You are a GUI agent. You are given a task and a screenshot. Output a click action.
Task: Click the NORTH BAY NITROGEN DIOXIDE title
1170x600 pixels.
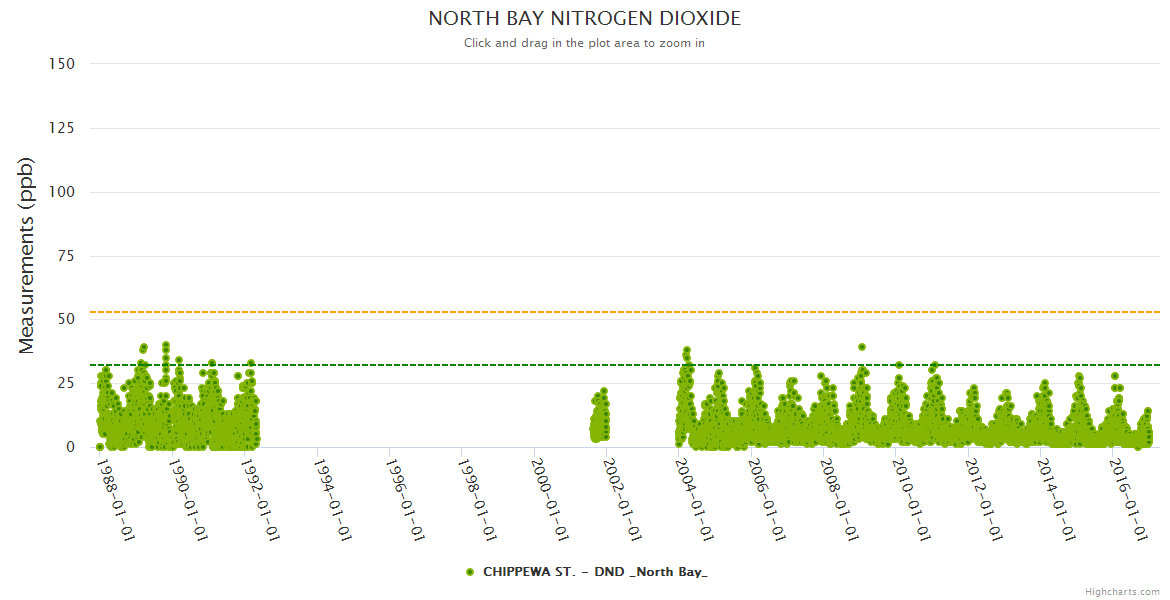click(x=584, y=19)
